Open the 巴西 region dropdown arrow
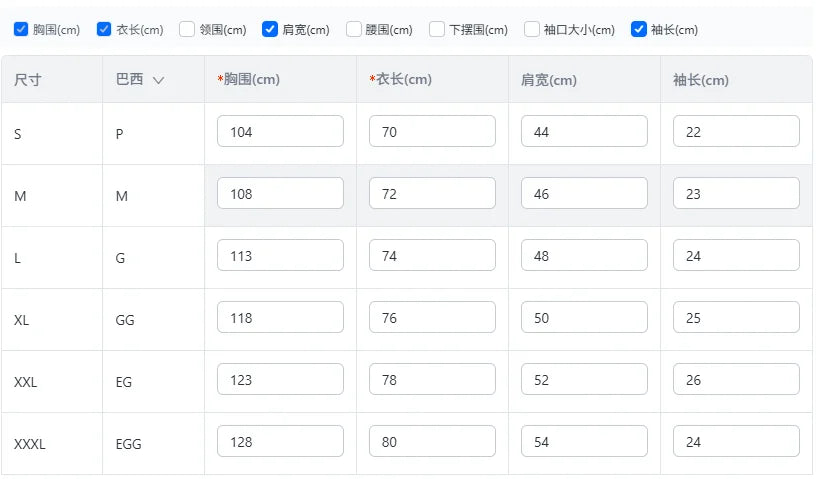This screenshot has width=816, height=479. (x=158, y=81)
